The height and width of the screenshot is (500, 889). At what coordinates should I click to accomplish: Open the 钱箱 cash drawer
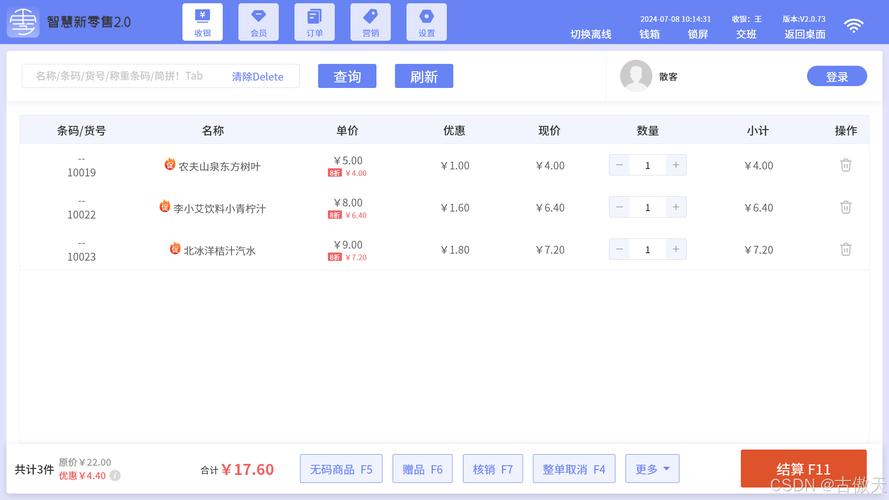pyautogui.click(x=650, y=34)
